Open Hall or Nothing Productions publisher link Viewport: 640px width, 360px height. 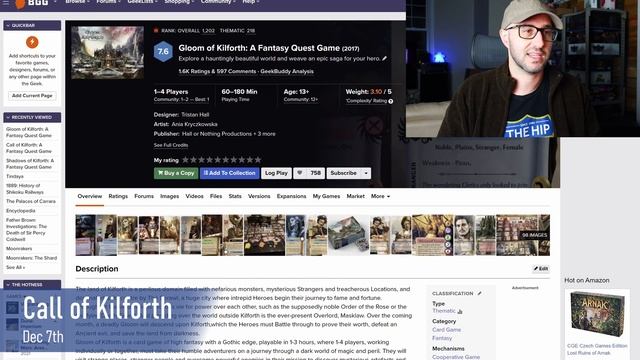pos(217,134)
